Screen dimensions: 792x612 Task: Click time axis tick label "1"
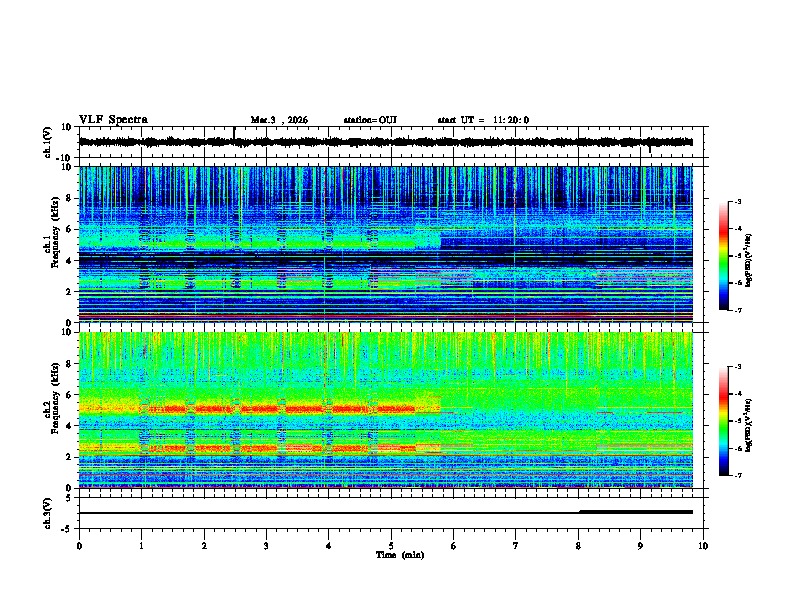(141, 546)
